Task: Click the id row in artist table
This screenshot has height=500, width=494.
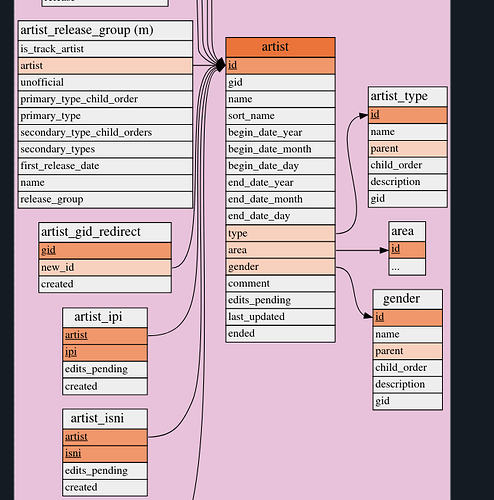Action: click(280, 66)
